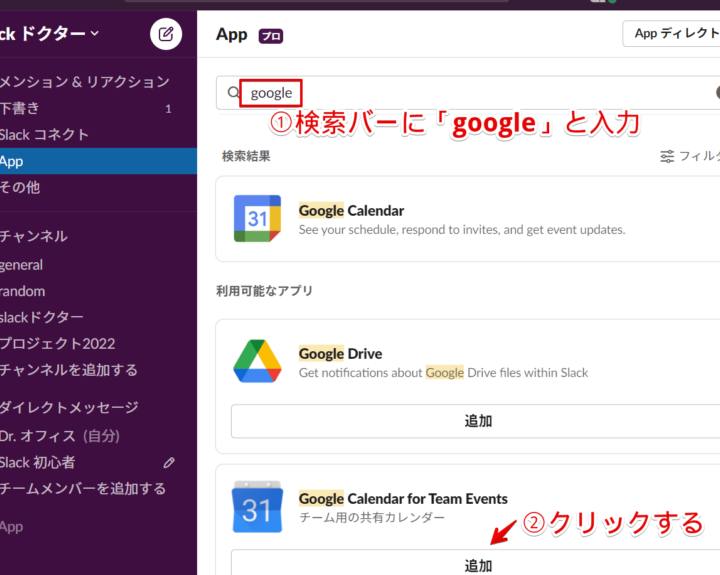Click the プロ badge next to App
Screen dimensions: 720x575
[x=271, y=36]
